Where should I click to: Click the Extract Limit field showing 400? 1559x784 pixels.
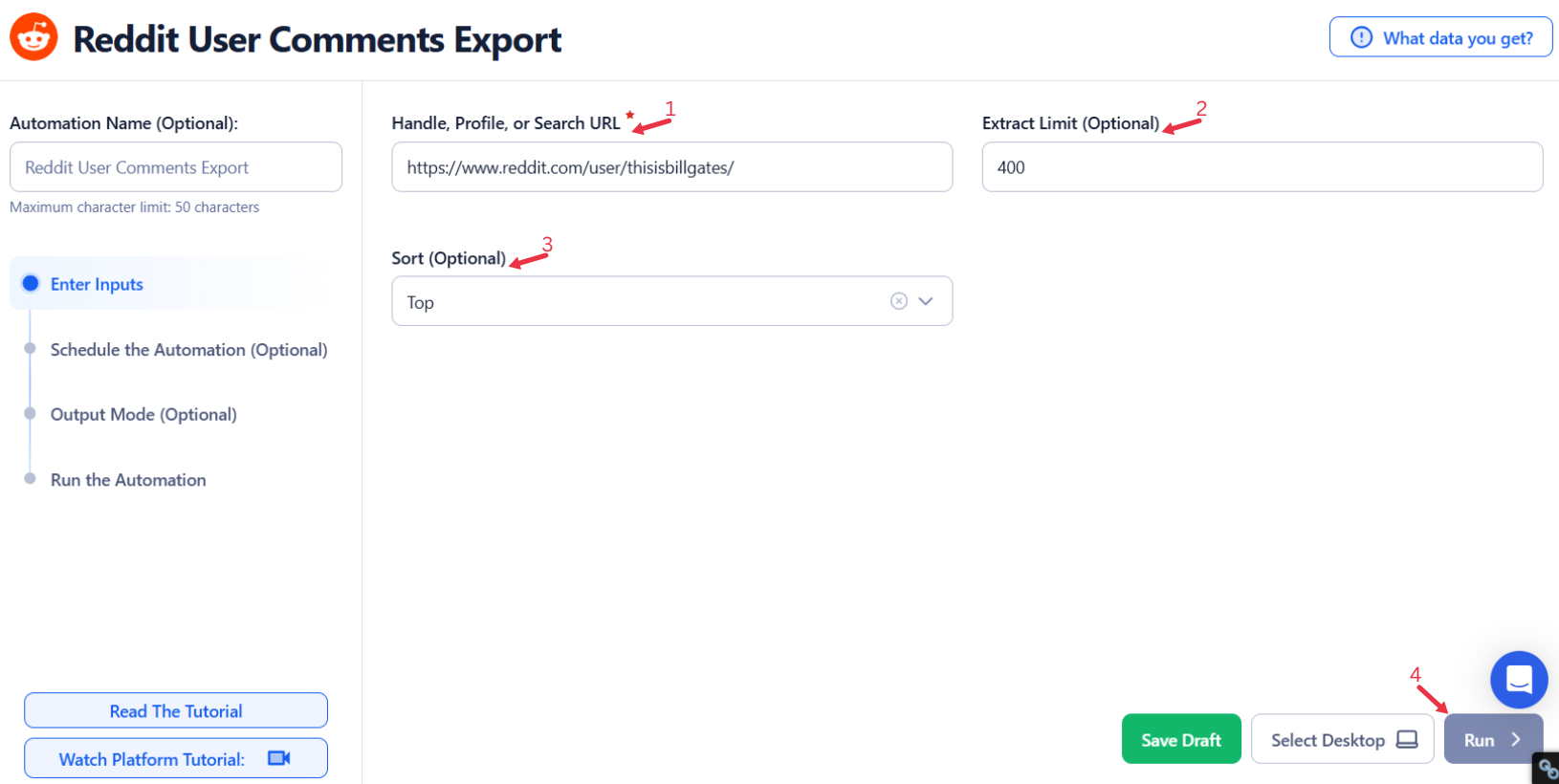point(1262,167)
